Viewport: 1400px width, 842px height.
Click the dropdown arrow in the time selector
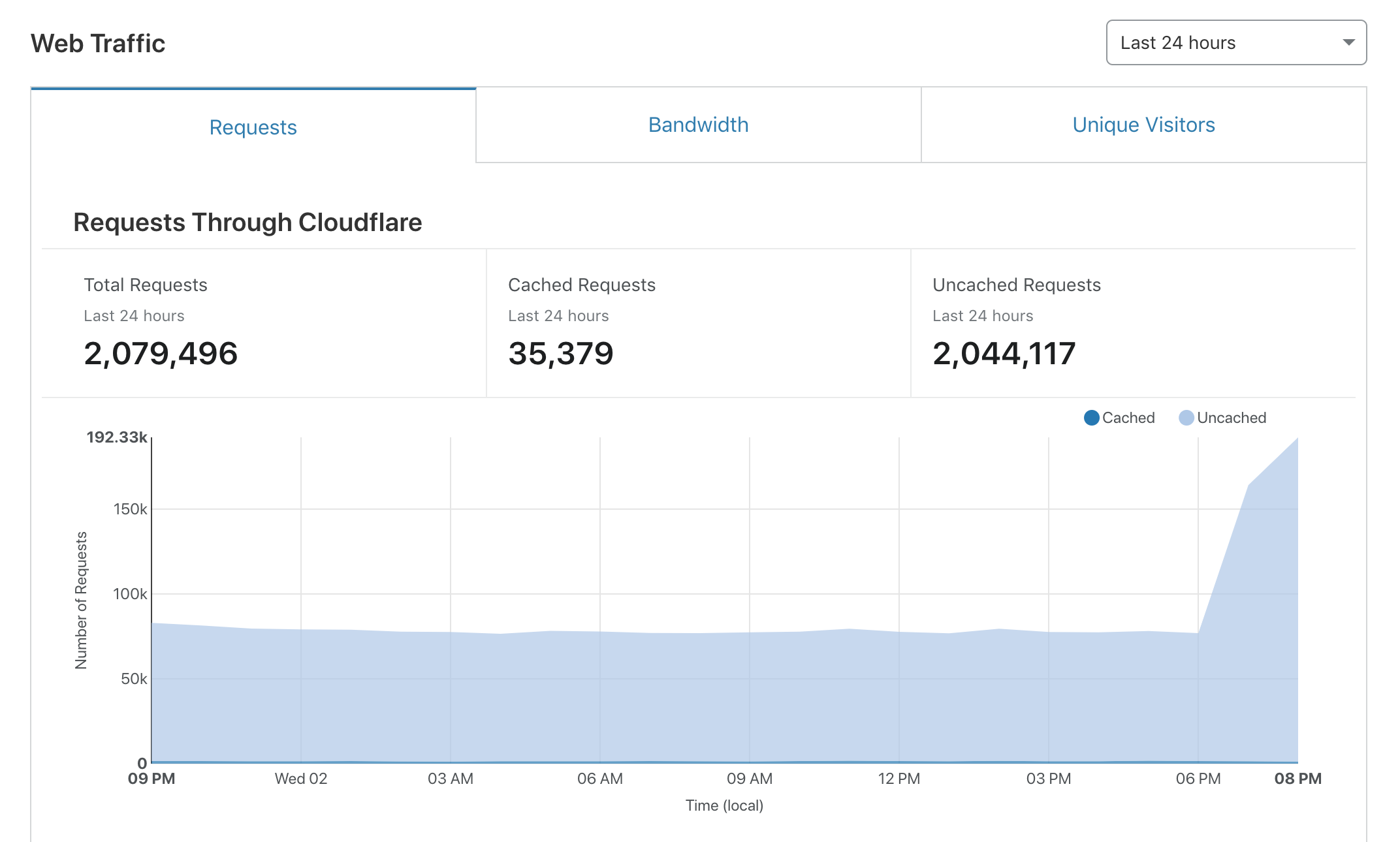pos(1348,42)
